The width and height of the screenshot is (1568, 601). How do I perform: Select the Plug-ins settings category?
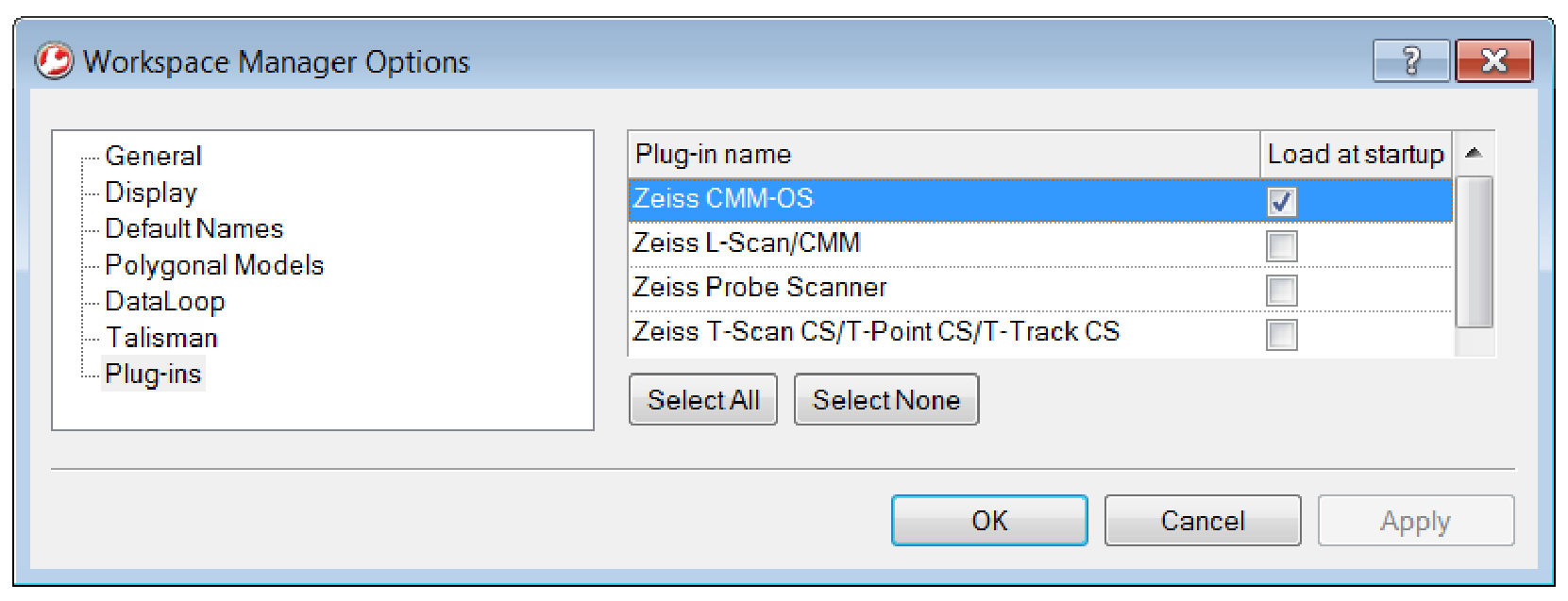[154, 374]
